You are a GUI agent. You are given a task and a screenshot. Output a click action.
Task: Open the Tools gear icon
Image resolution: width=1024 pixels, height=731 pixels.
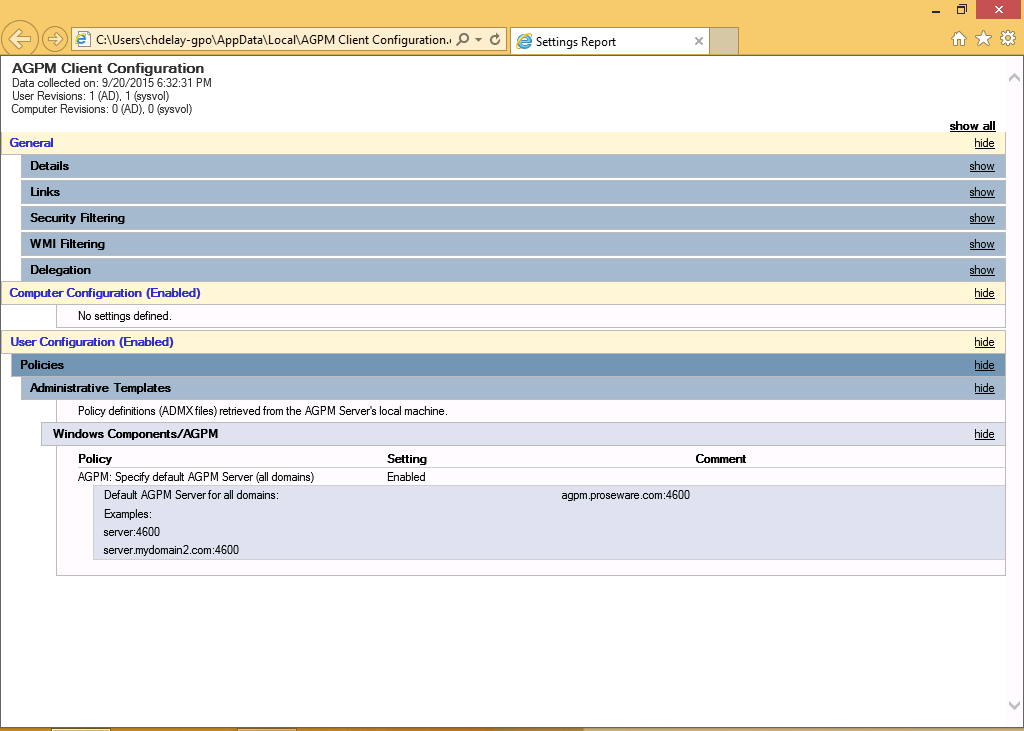point(1007,39)
